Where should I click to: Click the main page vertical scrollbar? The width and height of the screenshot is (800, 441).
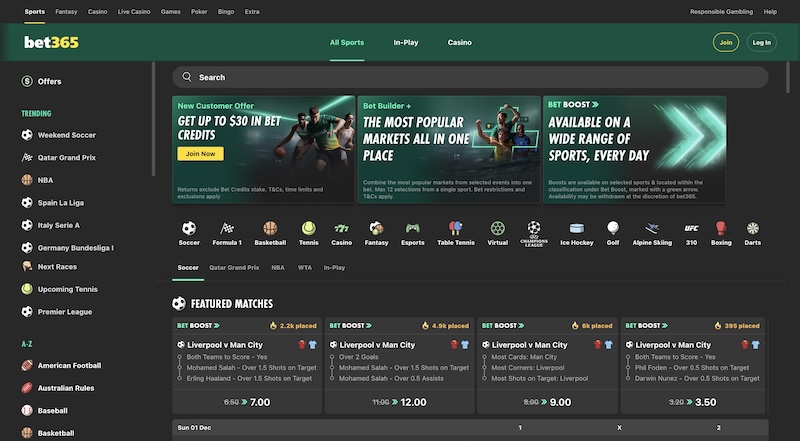pos(788,78)
